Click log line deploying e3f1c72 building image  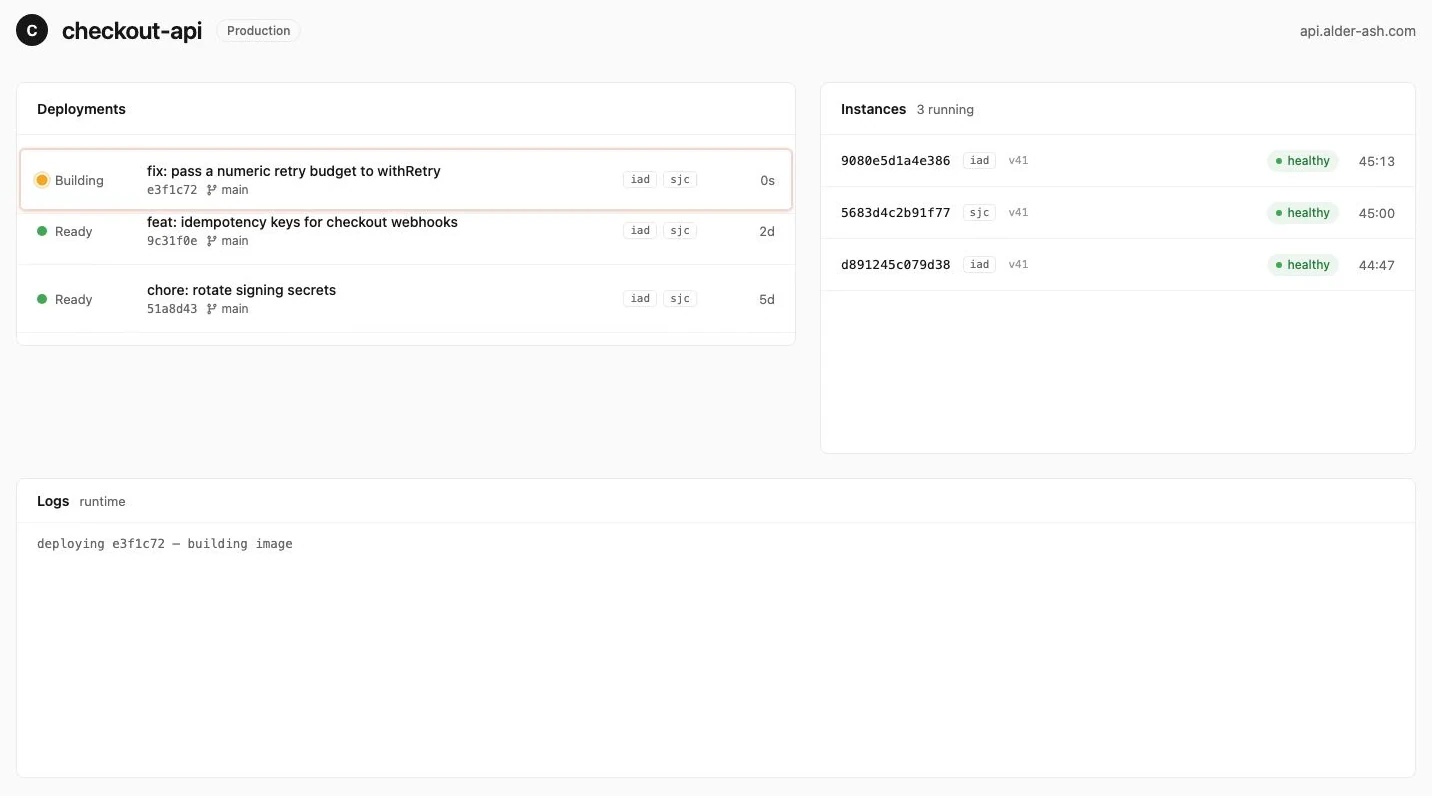[165, 544]
